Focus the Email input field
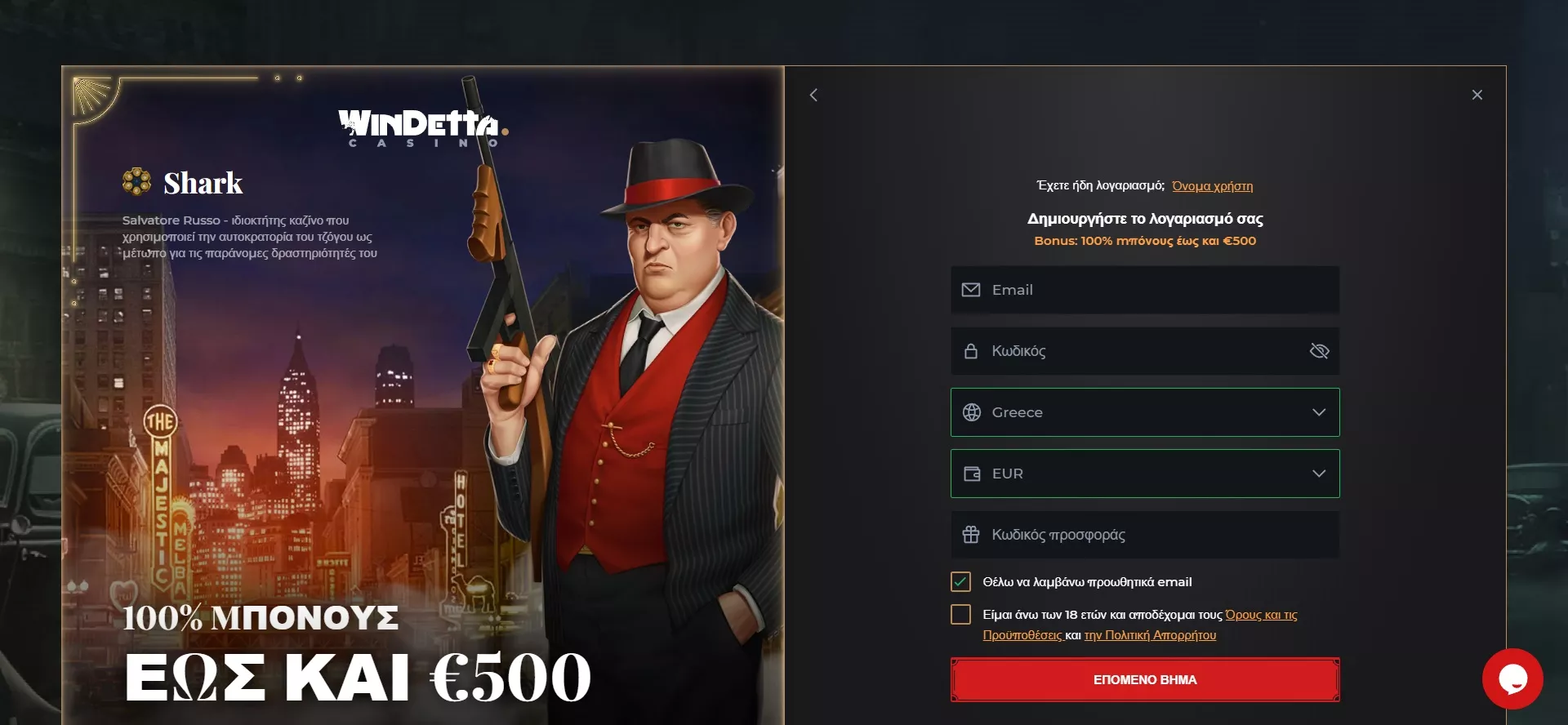 1145,290
